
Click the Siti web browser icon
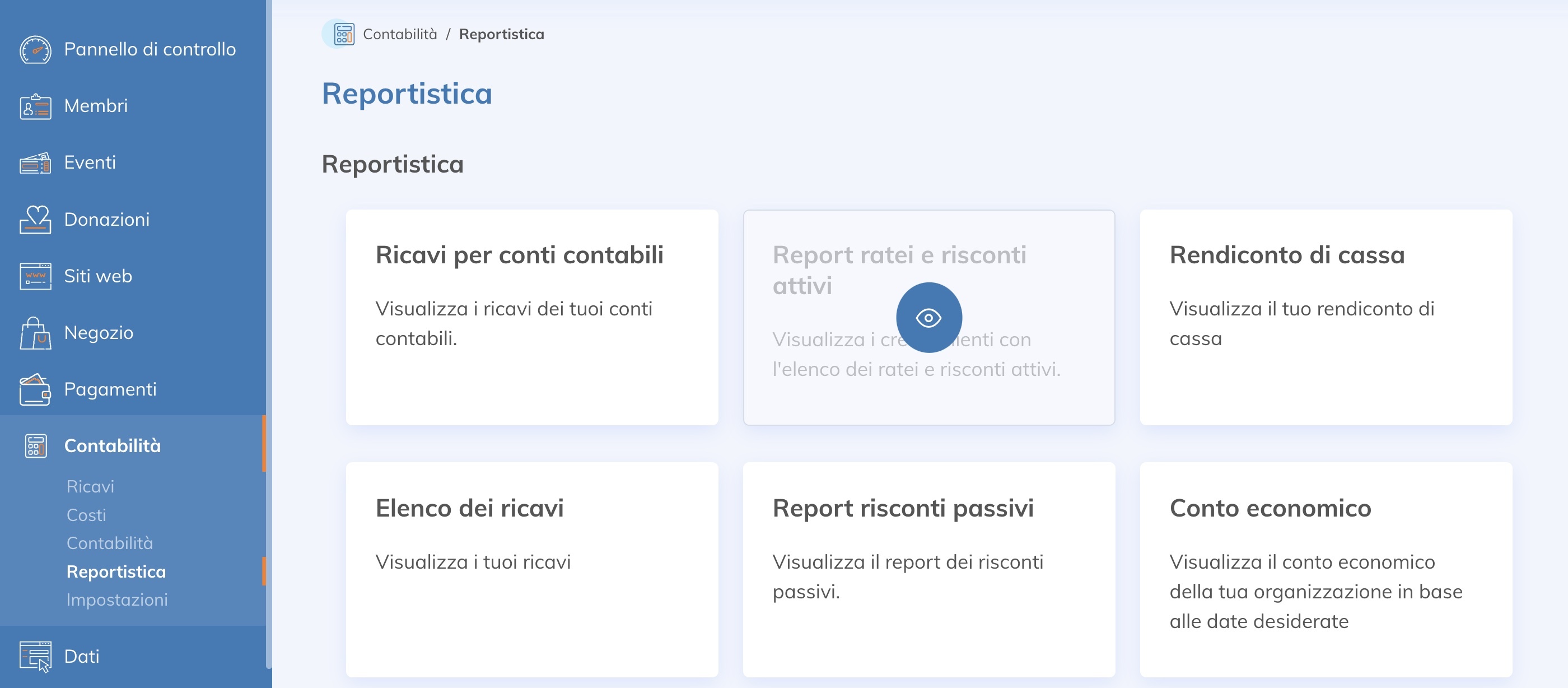[35, 276]
